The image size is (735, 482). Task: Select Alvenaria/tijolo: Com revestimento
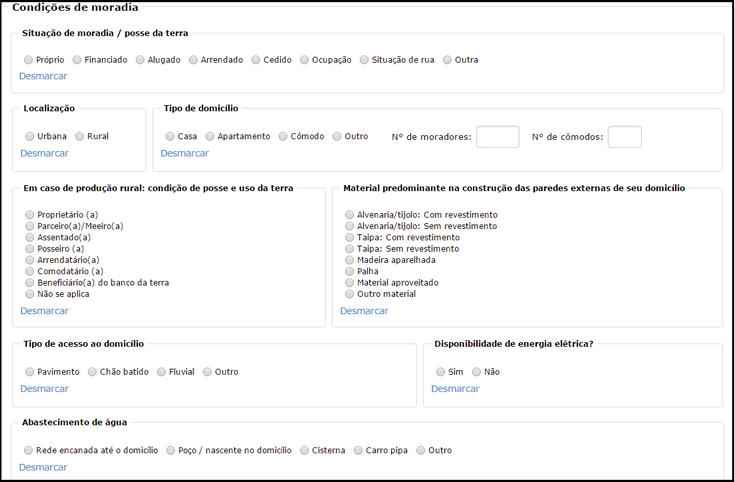coord(350,215)
